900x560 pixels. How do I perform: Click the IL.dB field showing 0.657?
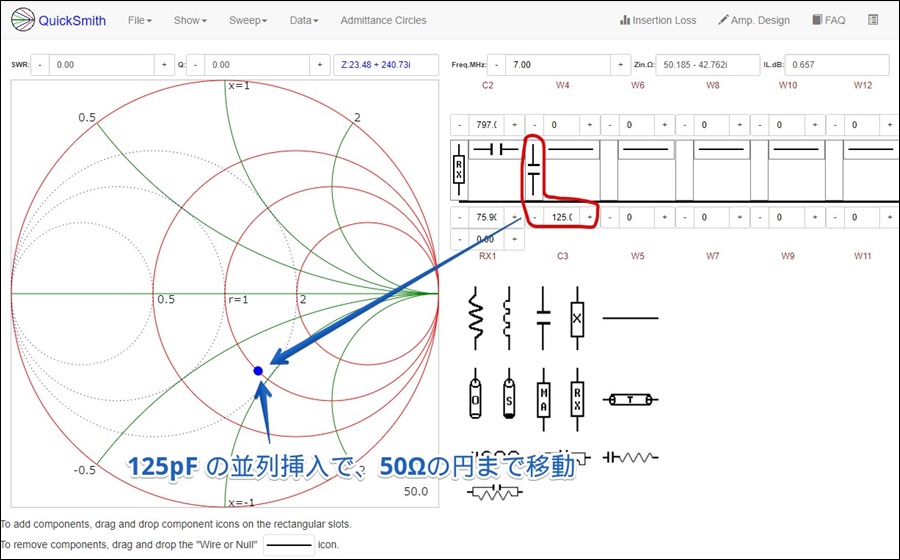coord(837,65)
